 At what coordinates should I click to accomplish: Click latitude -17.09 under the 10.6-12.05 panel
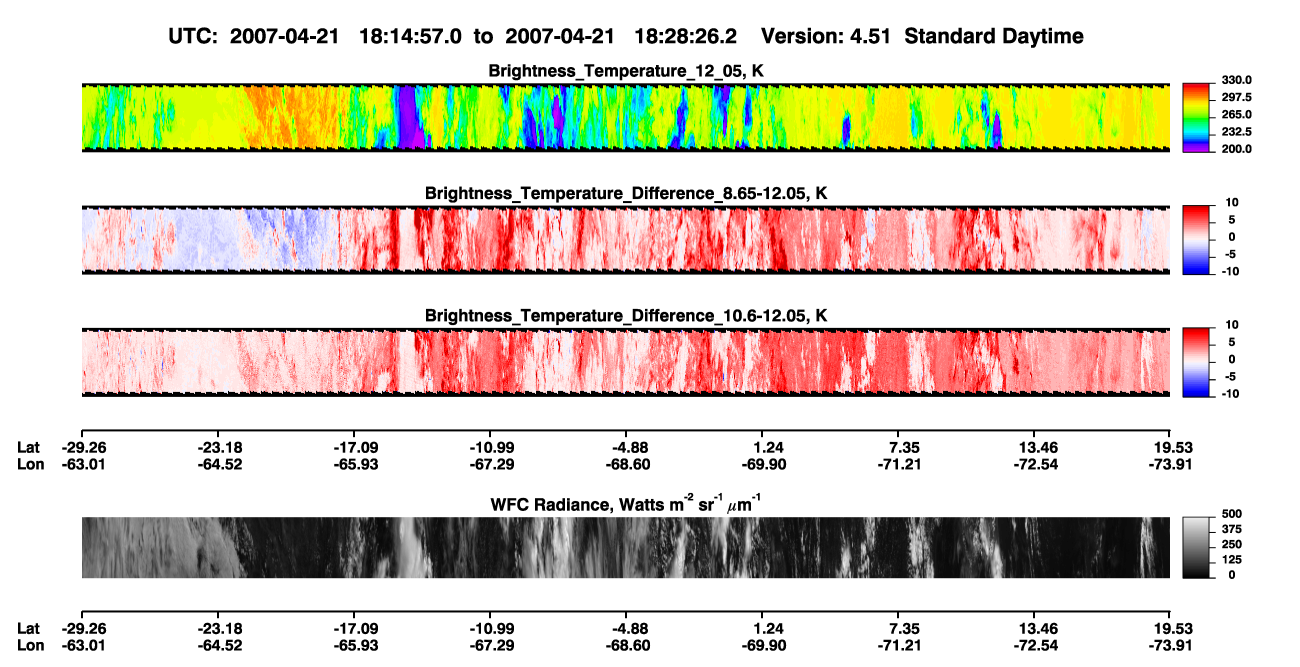pyautogui.click(x=354, y=447)
